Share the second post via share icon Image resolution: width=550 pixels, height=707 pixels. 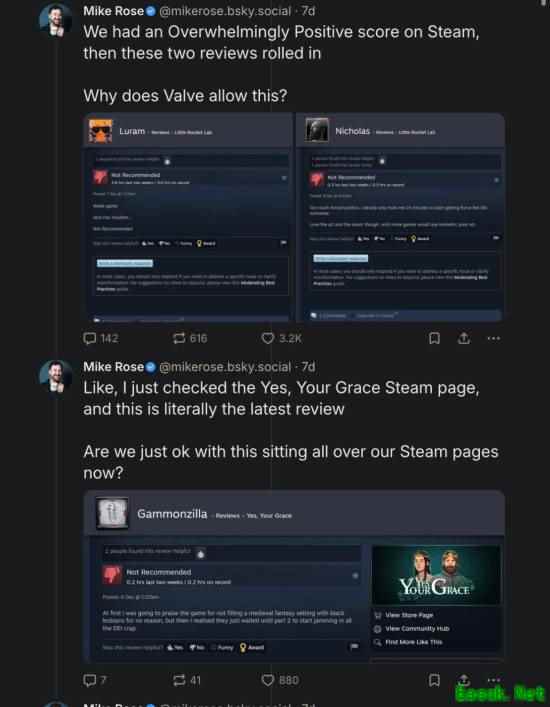[464, 680]
